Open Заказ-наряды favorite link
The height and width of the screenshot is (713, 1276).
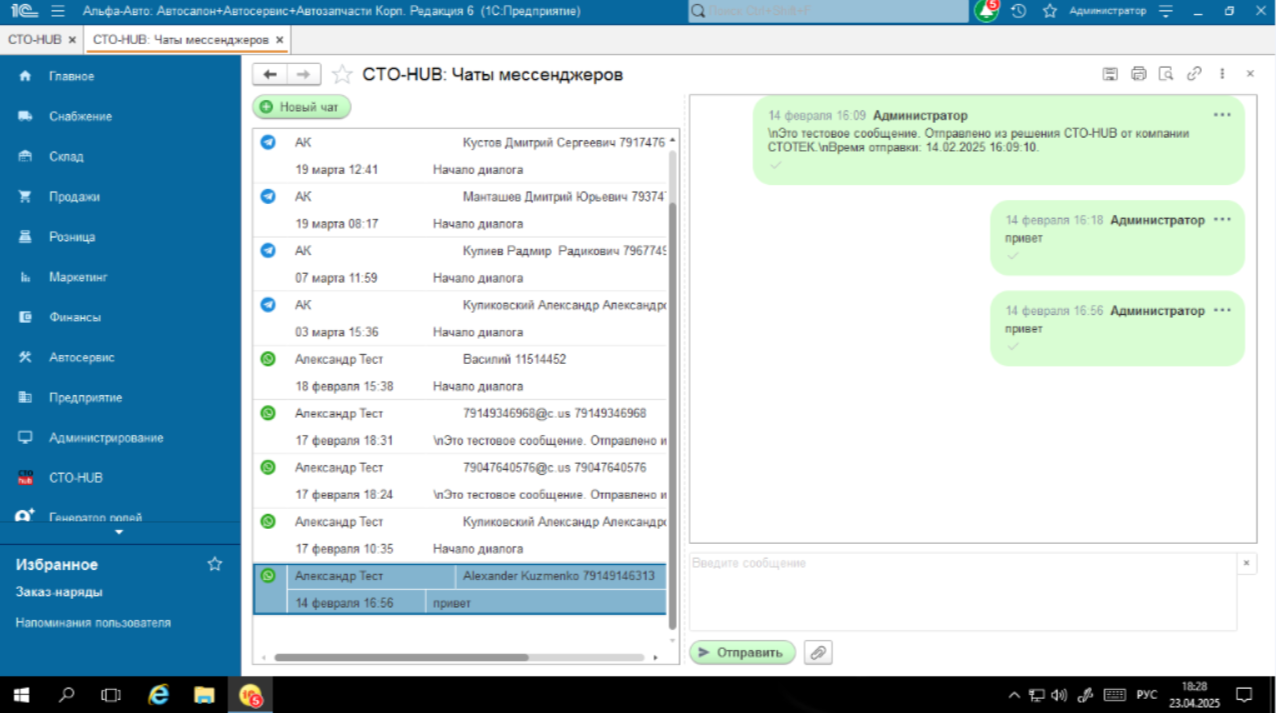point(59,592)
